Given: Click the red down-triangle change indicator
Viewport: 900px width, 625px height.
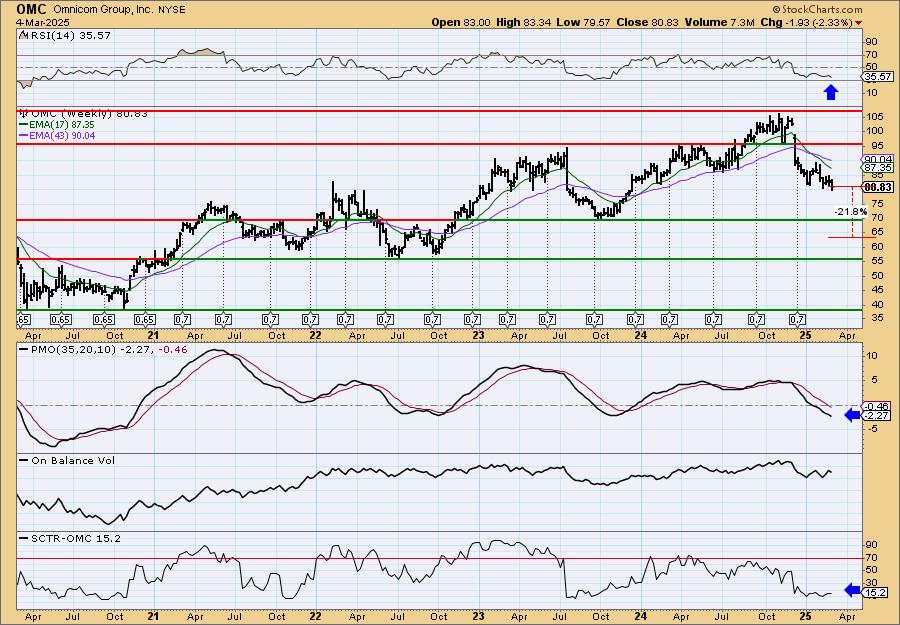Looking at the screenshot, I should (858, 23).
